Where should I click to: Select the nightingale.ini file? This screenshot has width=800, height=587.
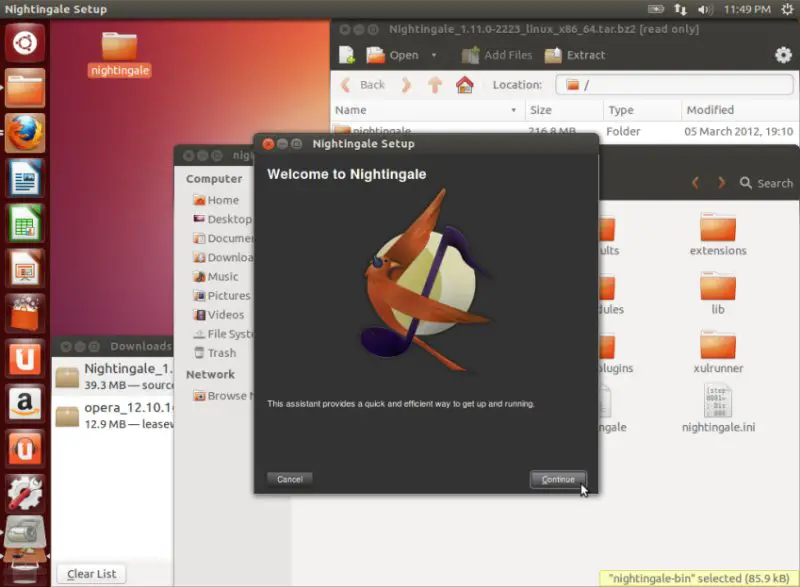pyautogui.click(x=718, y=409)
